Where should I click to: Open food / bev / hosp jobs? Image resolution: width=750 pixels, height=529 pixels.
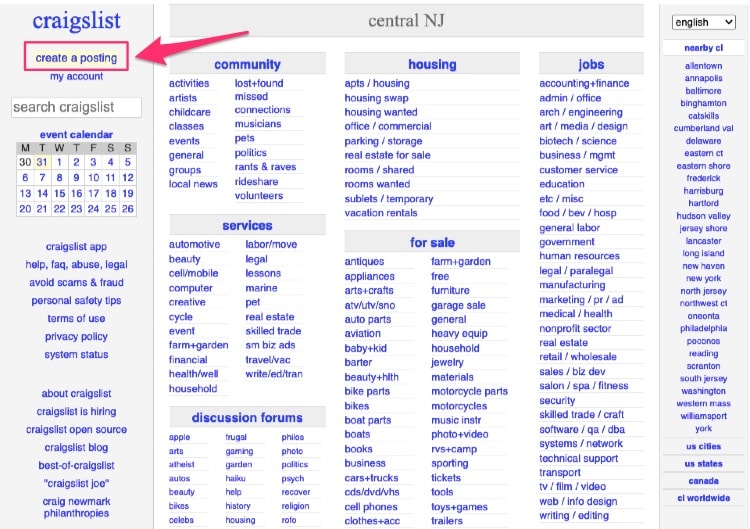(577, 213)
